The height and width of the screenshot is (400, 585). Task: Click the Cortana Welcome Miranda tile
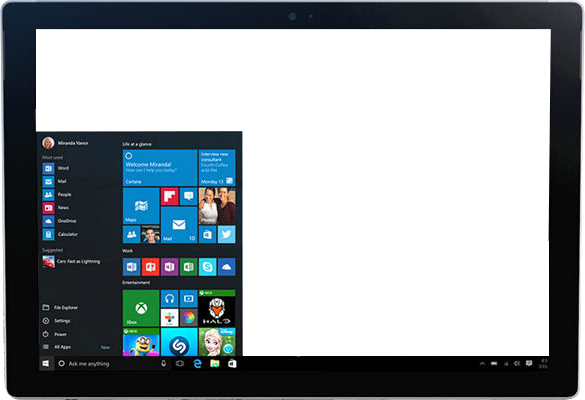tap(160, 168)
